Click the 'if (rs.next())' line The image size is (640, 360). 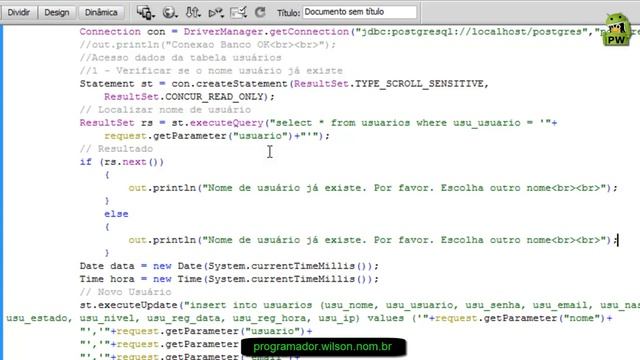coord(122,162)
